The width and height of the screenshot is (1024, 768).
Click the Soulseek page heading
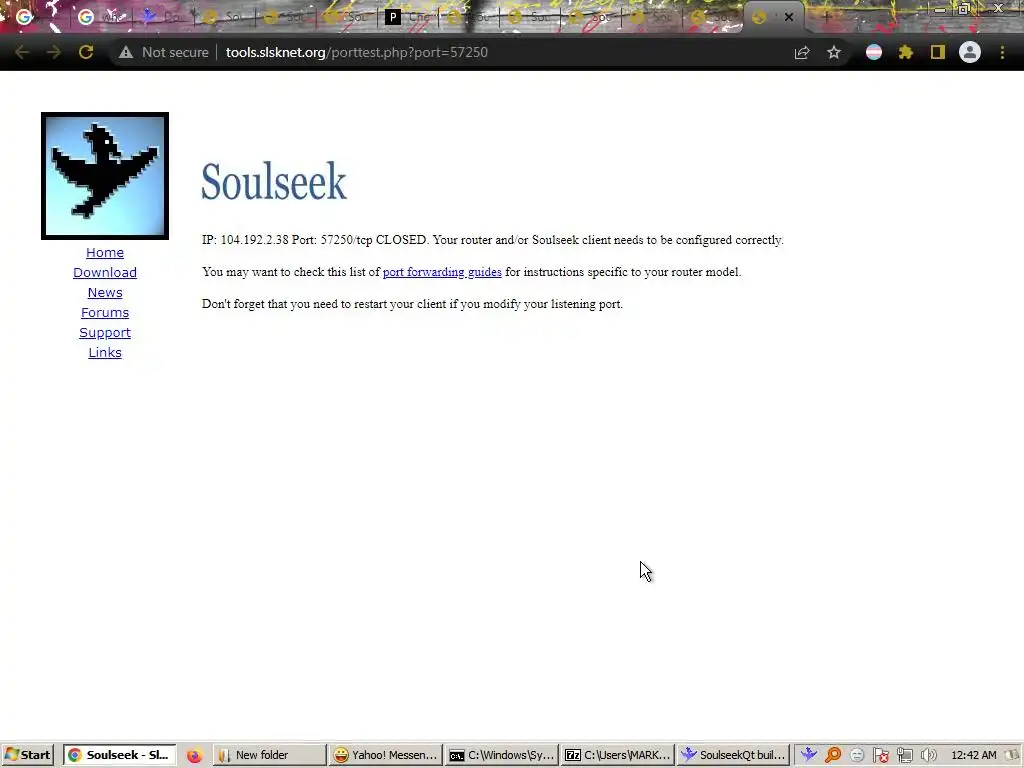coord(274,181)
